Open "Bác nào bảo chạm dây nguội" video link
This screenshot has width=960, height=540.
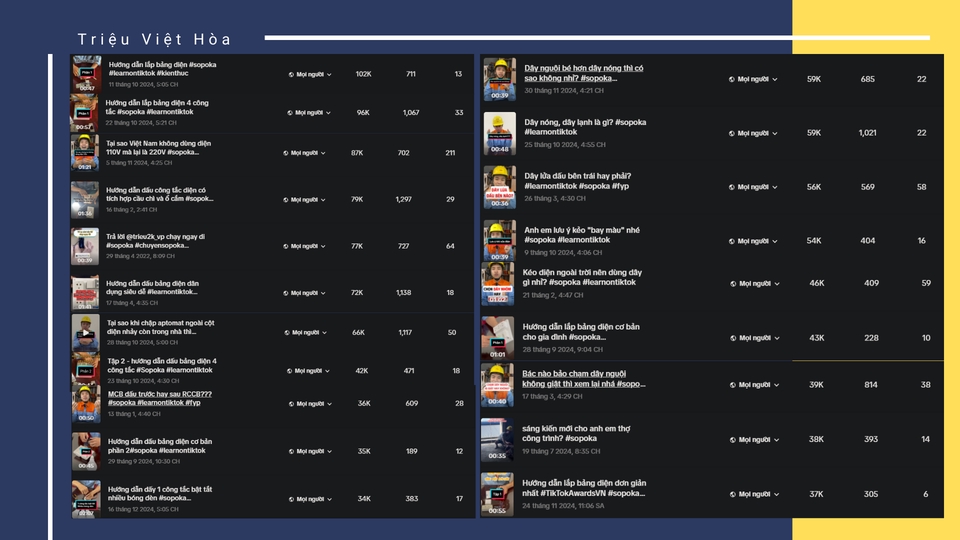click(x=583, y=378)
